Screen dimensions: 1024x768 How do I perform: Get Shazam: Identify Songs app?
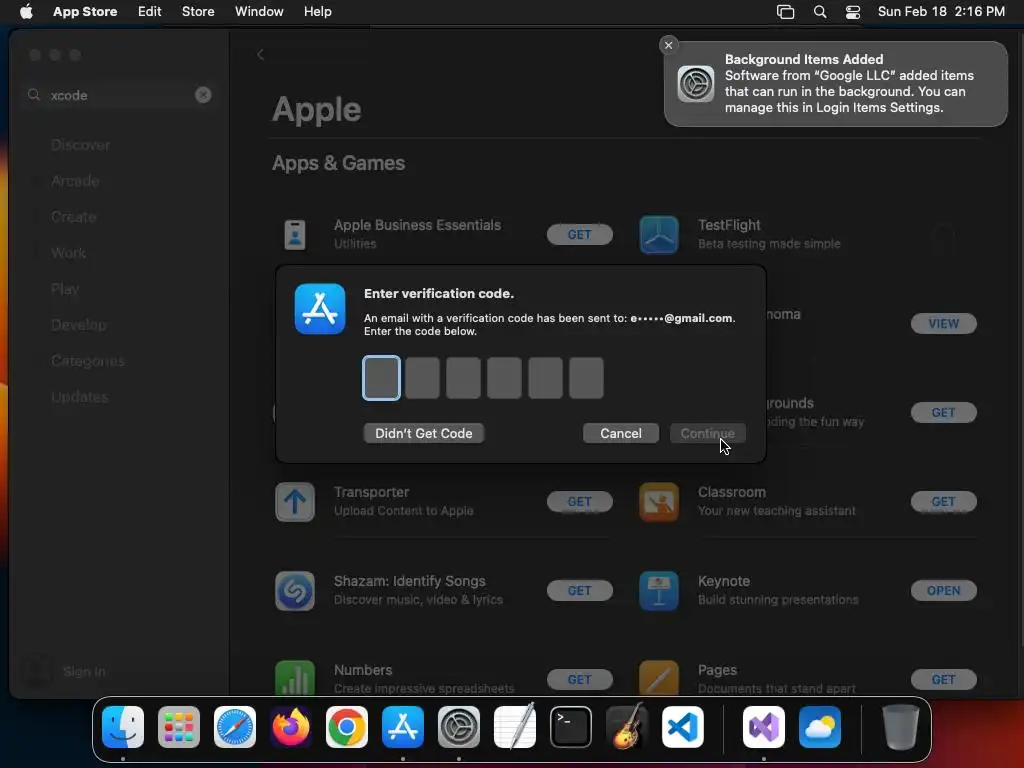point(579,590)
